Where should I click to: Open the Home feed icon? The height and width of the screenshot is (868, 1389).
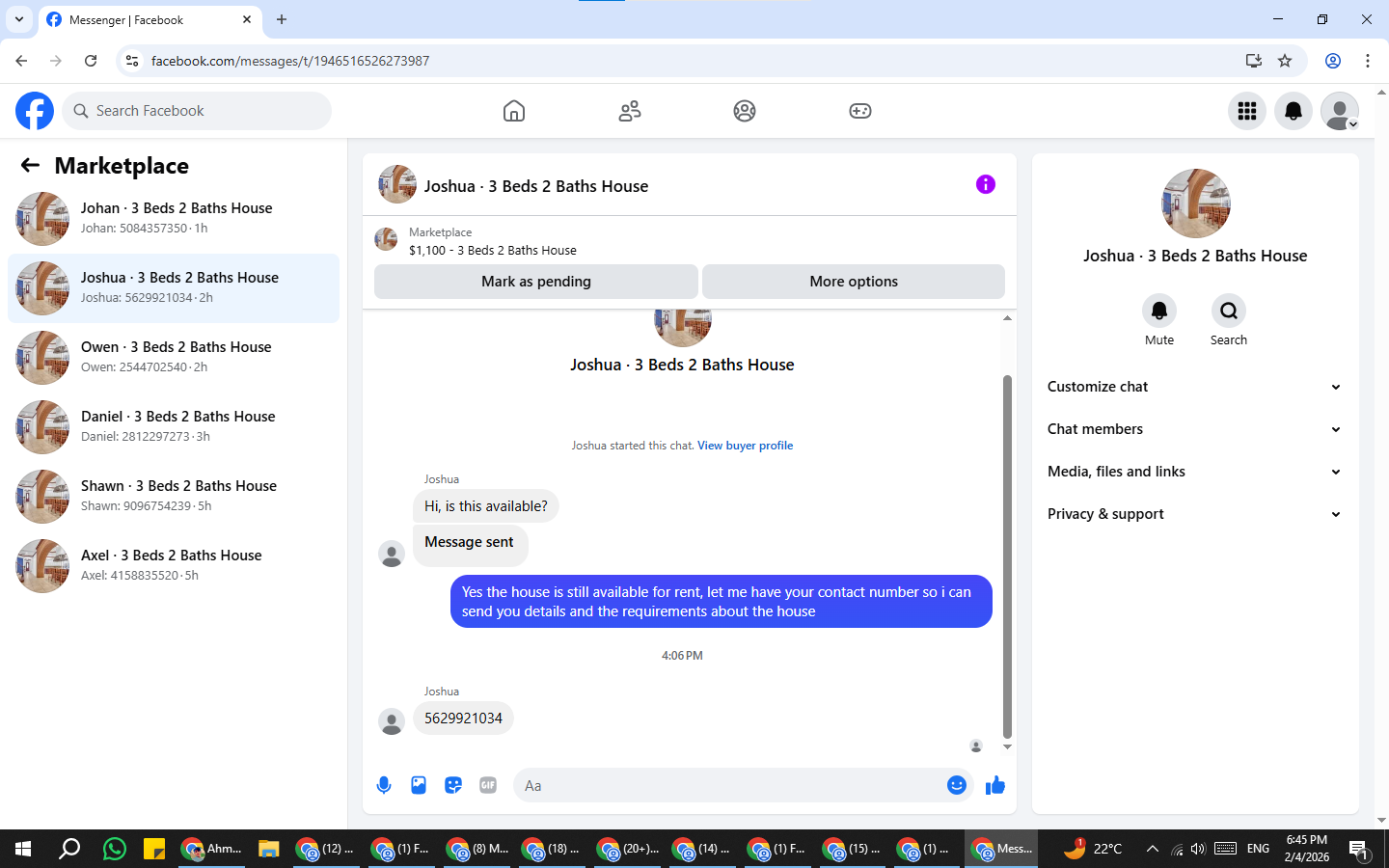tap(514, 111)
